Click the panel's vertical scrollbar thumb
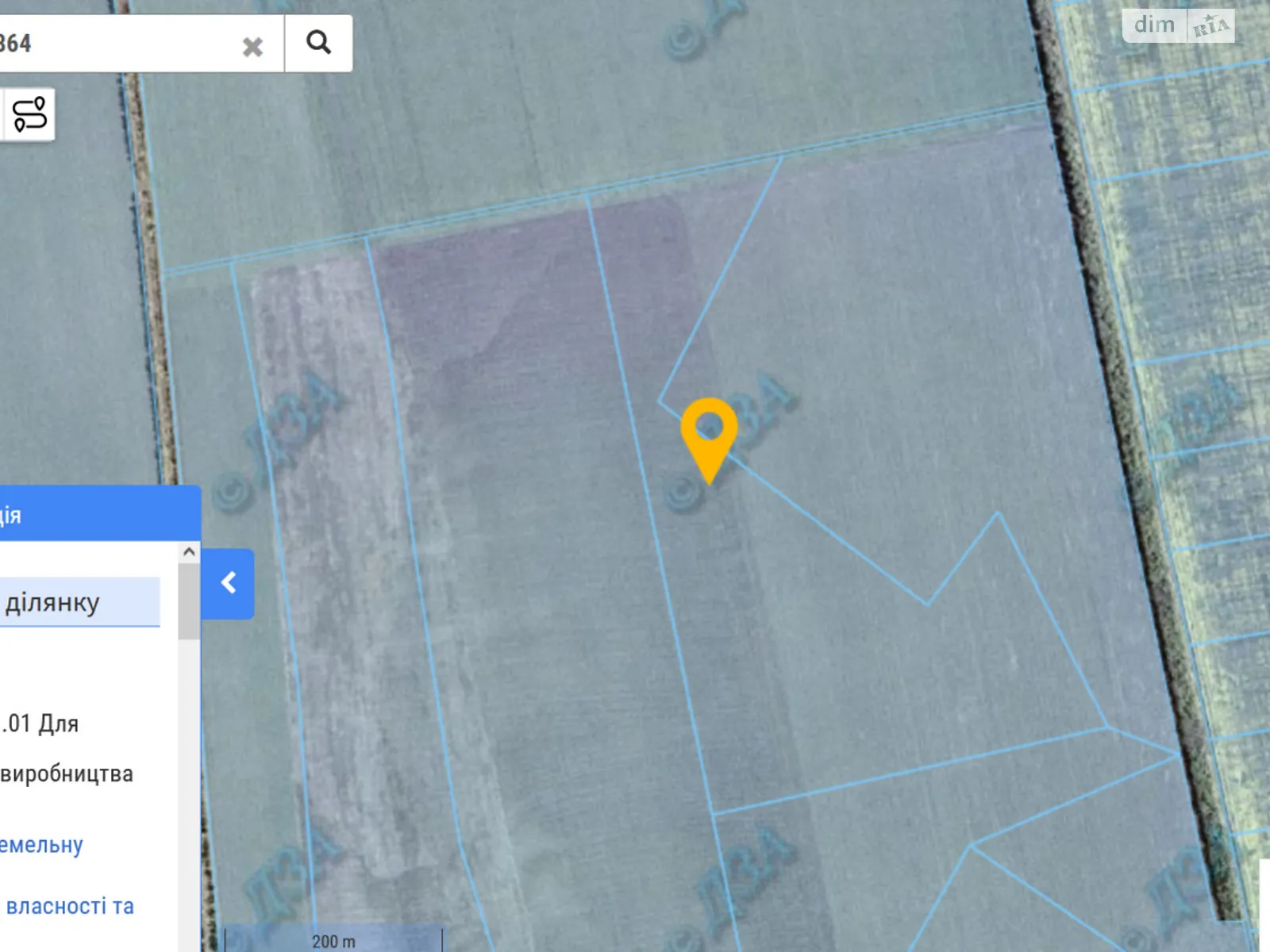The height and width of the screenshot is (952, 1270). pos(189,601)
